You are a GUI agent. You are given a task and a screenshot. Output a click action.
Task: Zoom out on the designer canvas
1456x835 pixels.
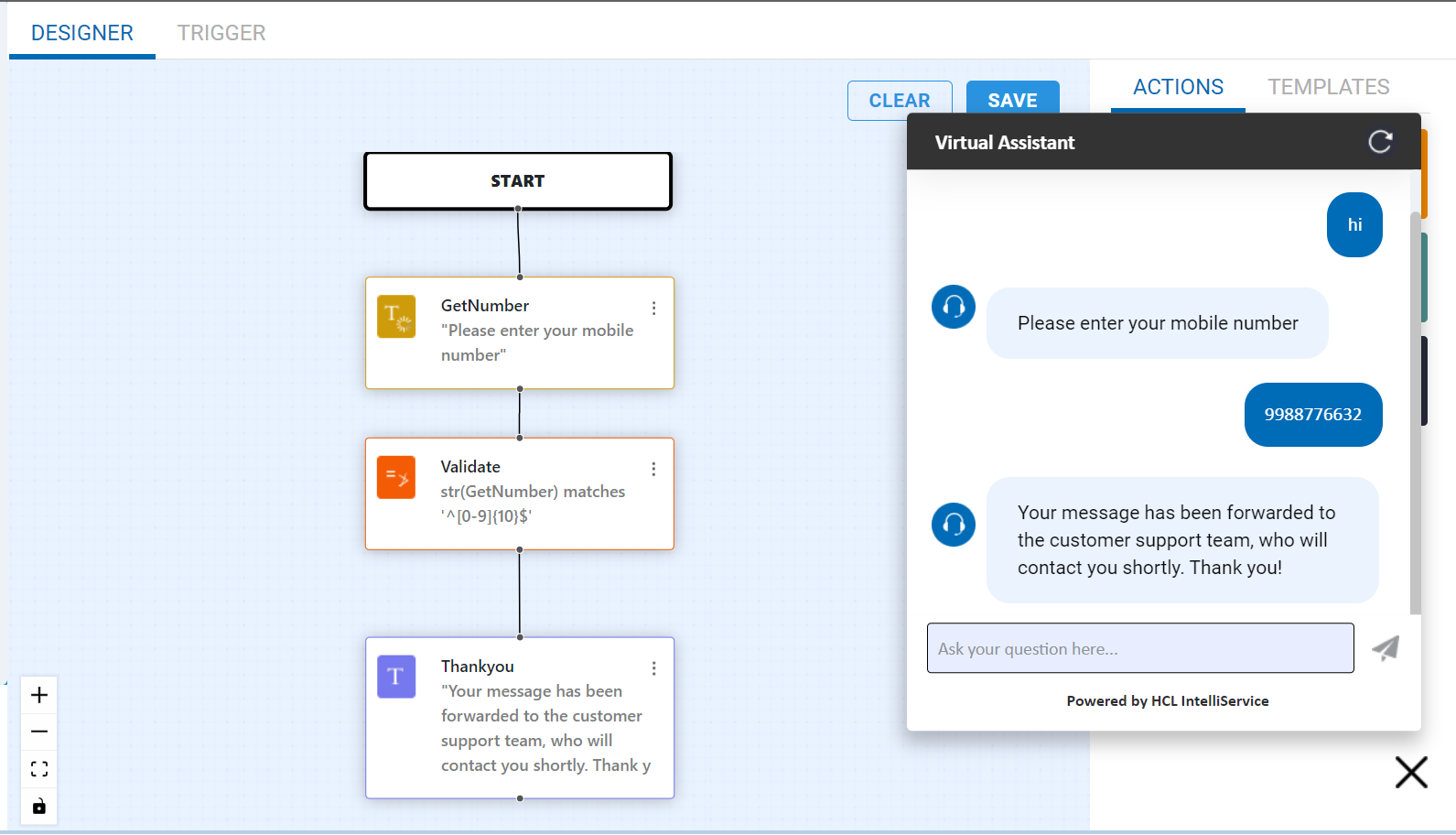point(39,732)
